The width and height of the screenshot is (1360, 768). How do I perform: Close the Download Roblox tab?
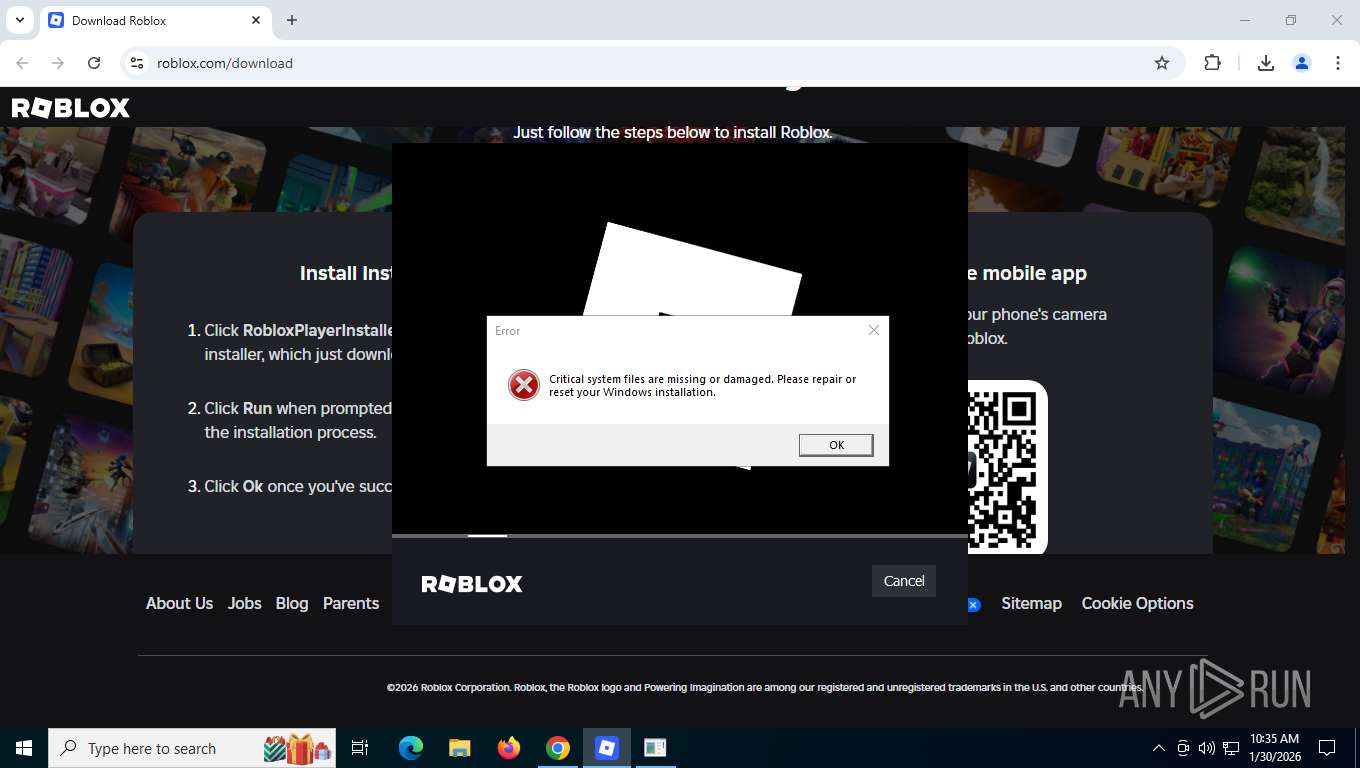pyautogui.click(x=256, y=20)
